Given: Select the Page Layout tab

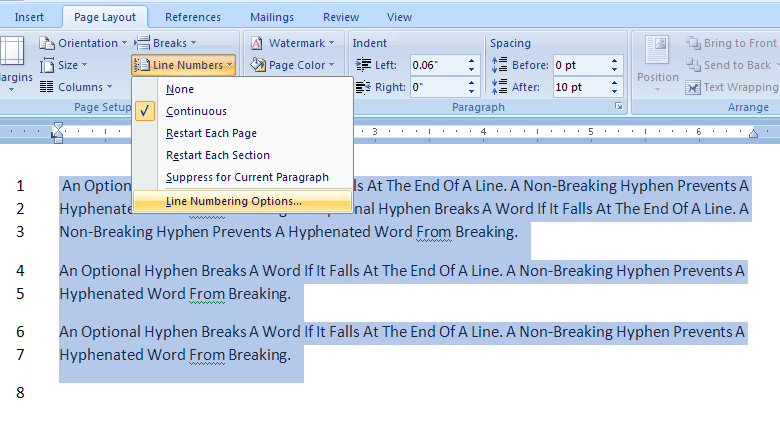Looking at the screenshot, I should pyautogui.click(x=104, y=17).
